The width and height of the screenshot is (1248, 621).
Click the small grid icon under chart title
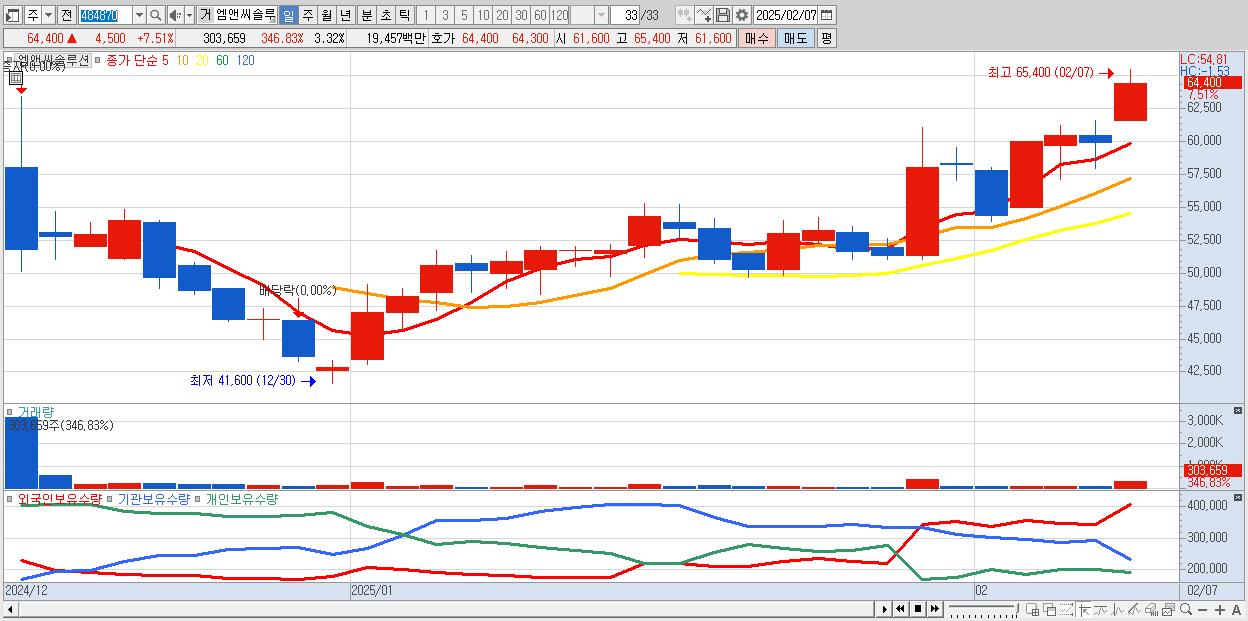point(16,77)
